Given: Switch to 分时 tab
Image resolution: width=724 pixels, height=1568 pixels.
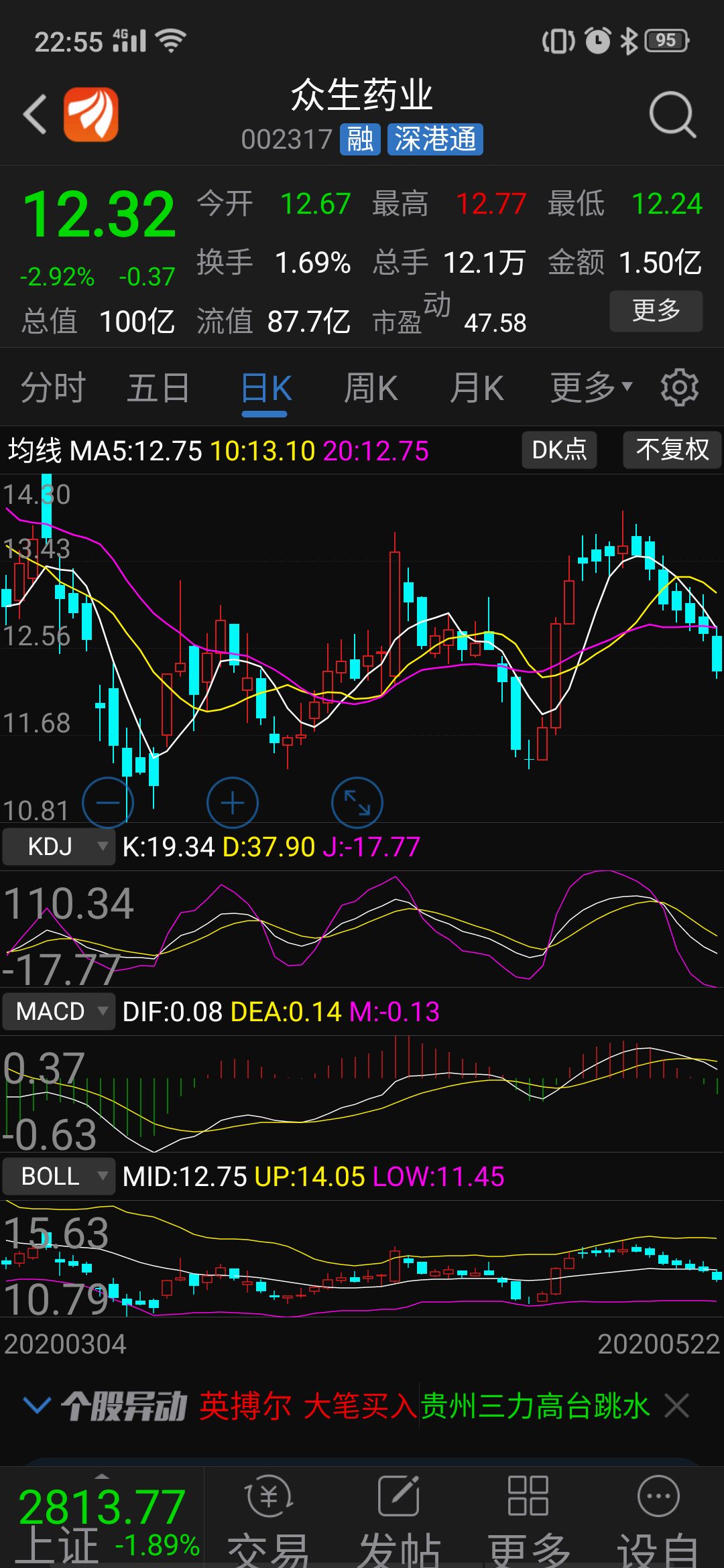Looking at the screenshot, I should (53, 388).
